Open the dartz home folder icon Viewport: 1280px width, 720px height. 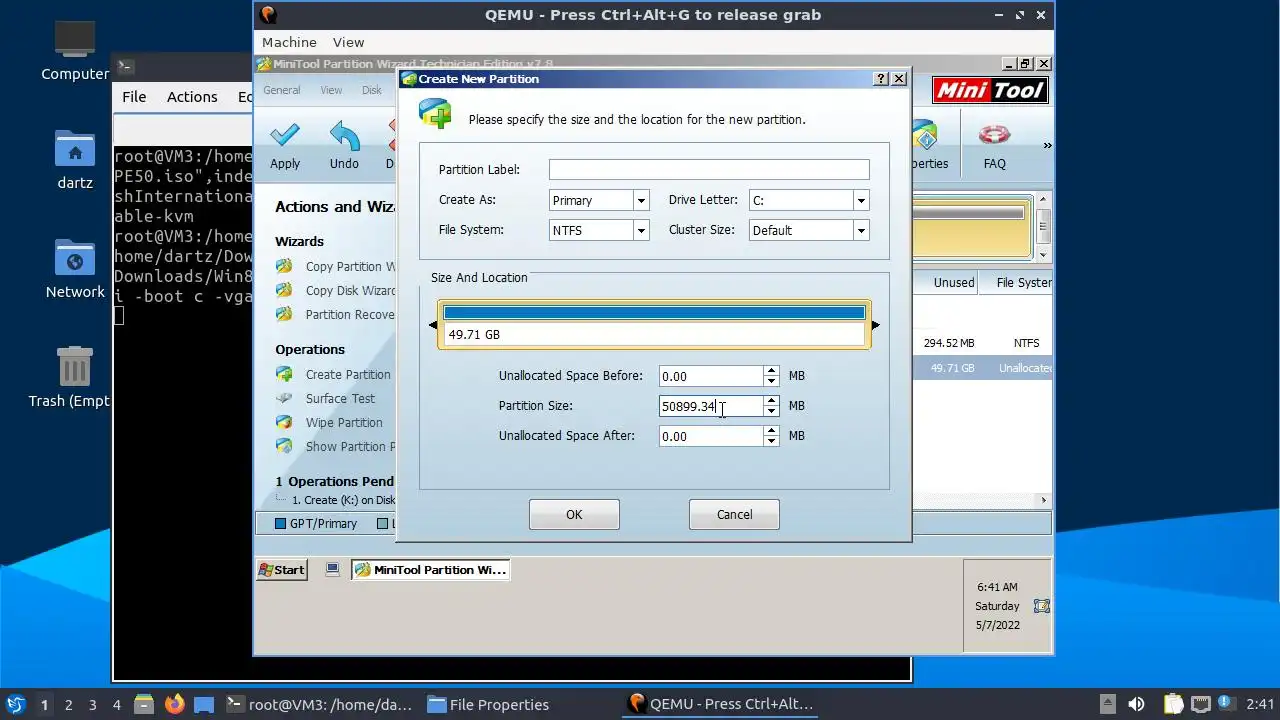pyautogui.click(x=75, y=149)
